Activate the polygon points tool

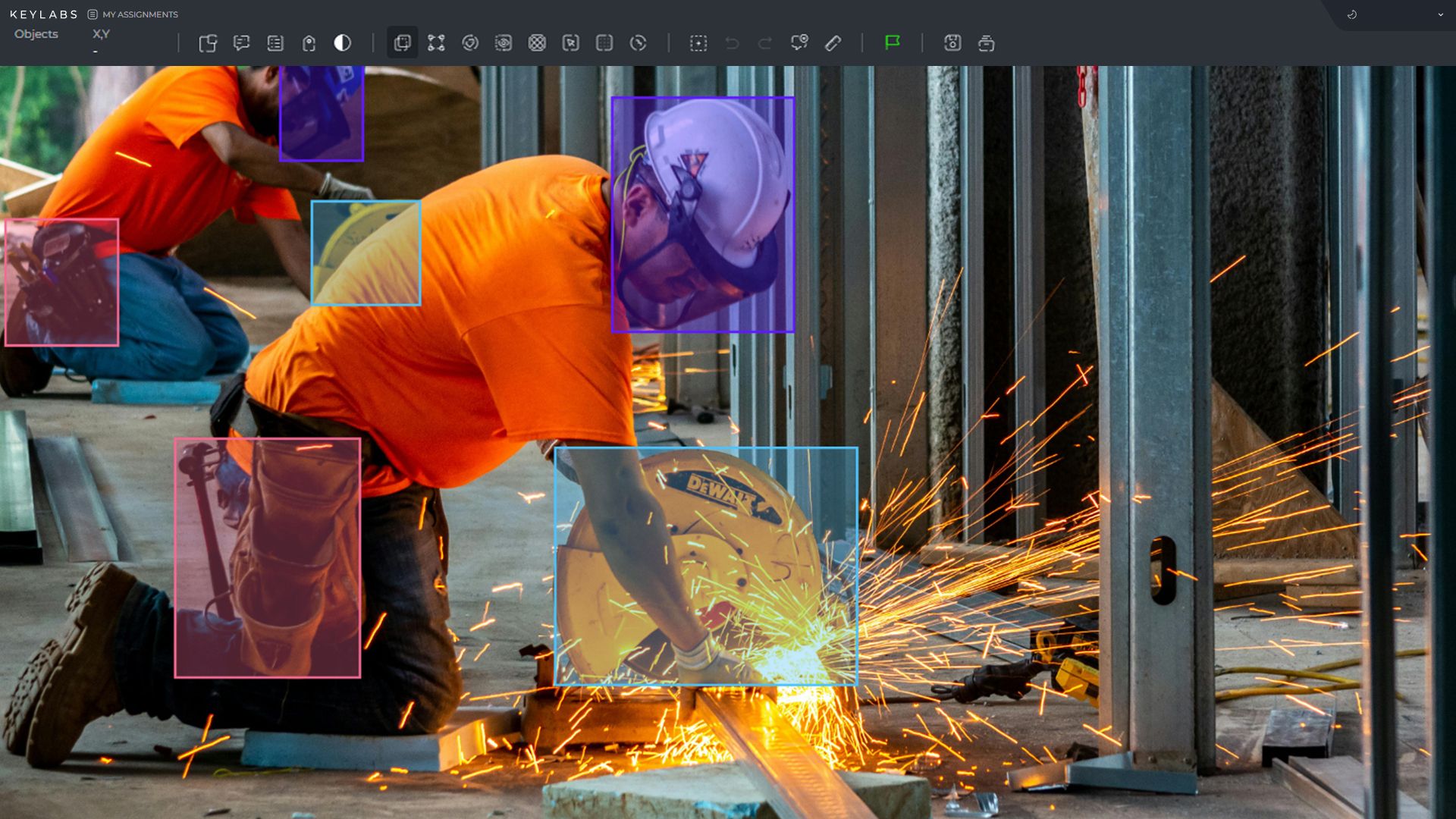(436, 43)
